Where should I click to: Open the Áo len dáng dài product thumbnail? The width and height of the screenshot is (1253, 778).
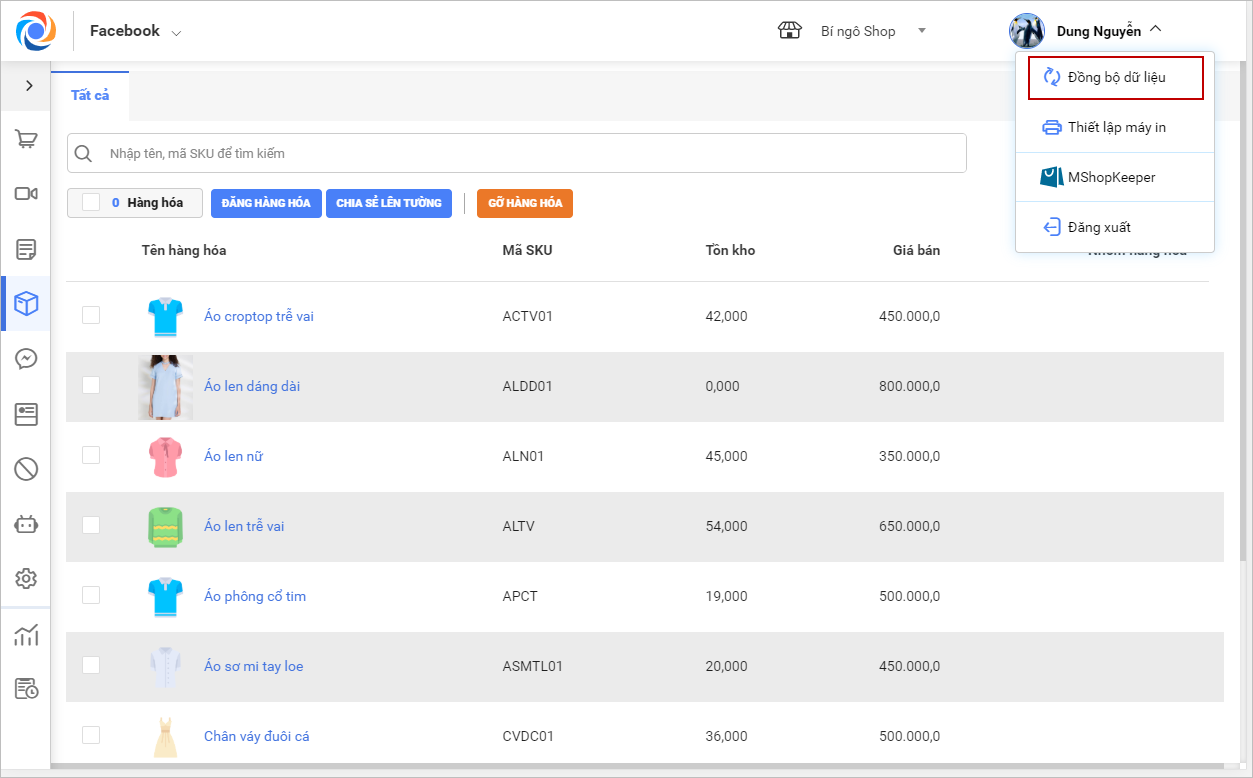[165, 387]
